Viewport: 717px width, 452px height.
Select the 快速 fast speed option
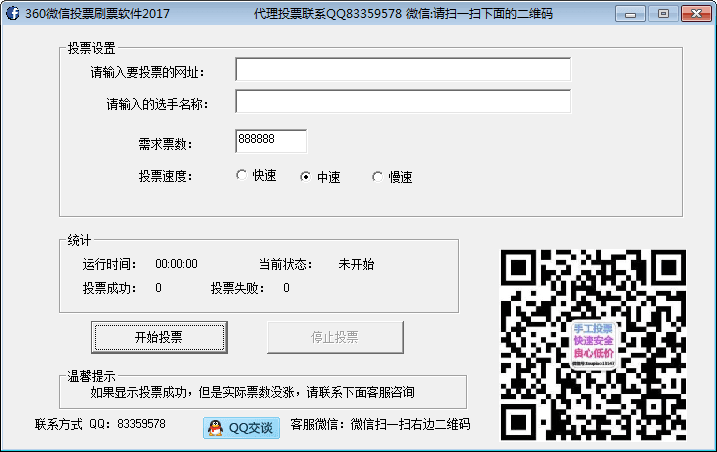241,176
